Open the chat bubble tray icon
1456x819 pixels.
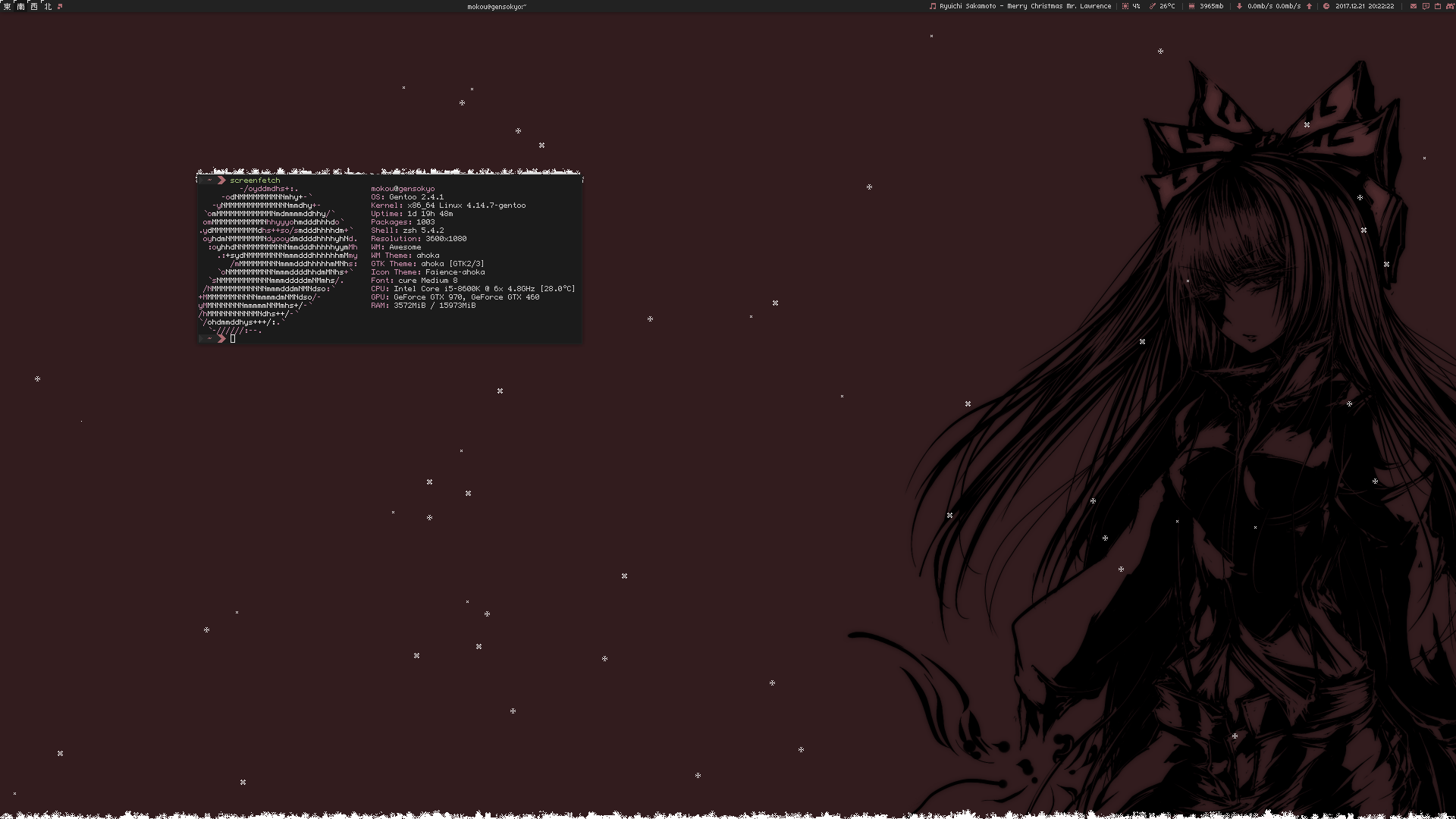pyautogui.click(x=1426, y=6)
